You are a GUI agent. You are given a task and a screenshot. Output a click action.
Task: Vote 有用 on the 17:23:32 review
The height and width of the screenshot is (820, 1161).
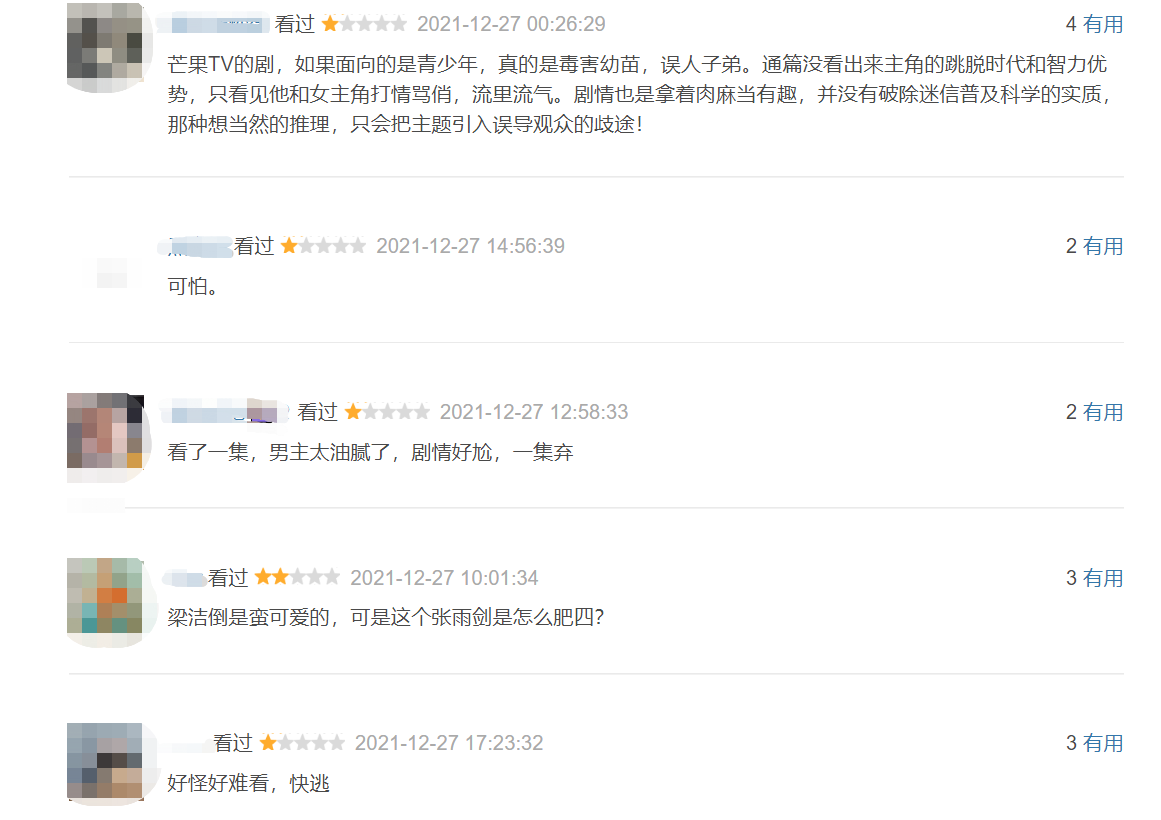coord(1103,744)
